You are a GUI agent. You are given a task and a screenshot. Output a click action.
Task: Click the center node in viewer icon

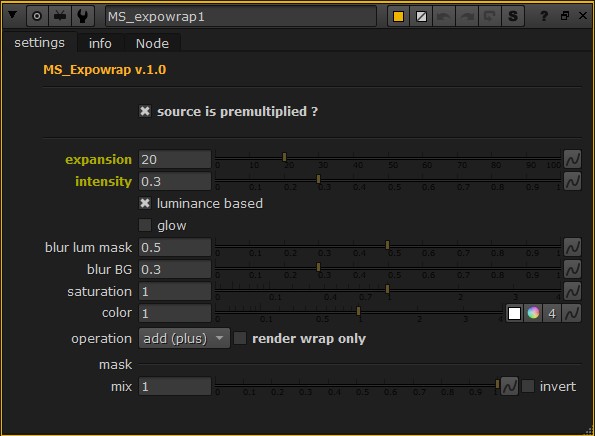(37, 16)
